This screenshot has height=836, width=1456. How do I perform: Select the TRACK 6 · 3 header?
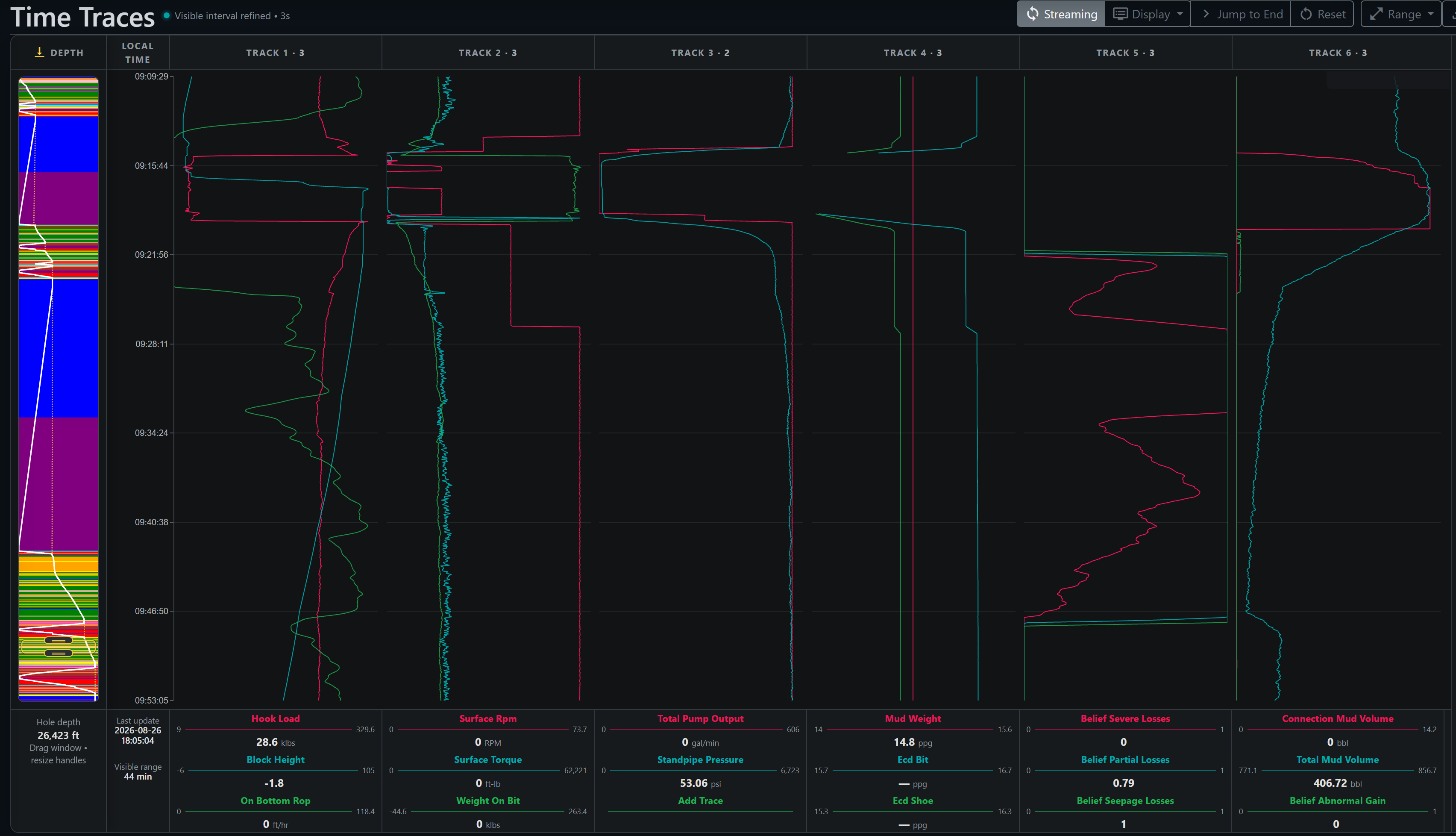[x=1338, y=53]
